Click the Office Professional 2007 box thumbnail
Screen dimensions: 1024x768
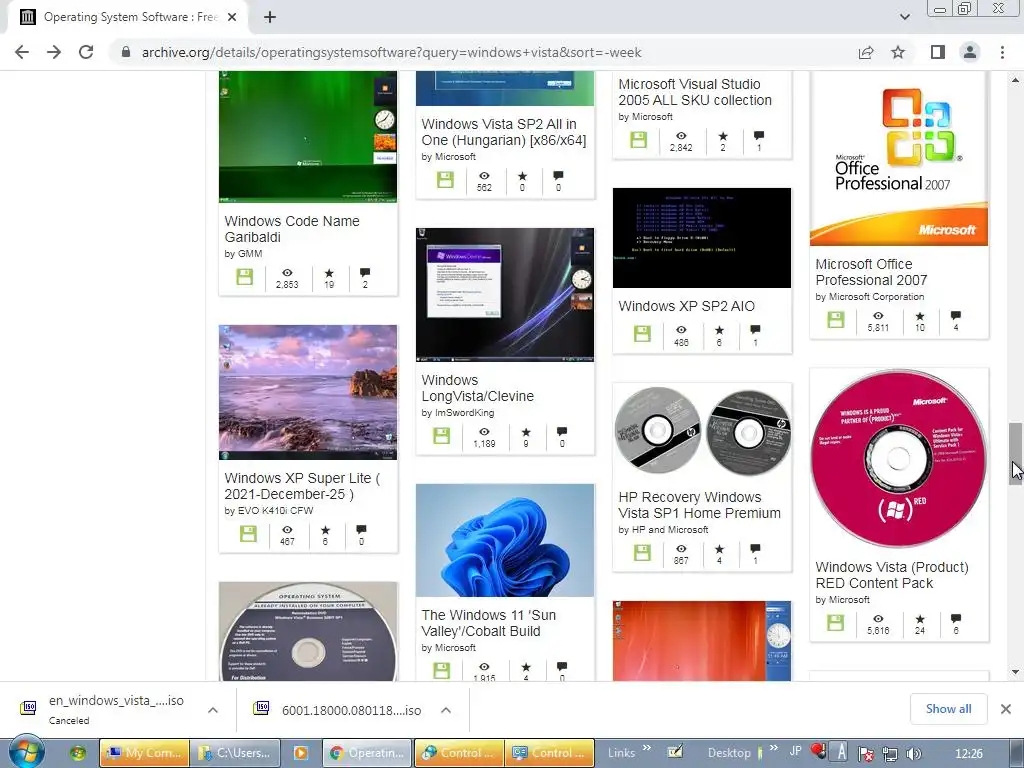899,159
